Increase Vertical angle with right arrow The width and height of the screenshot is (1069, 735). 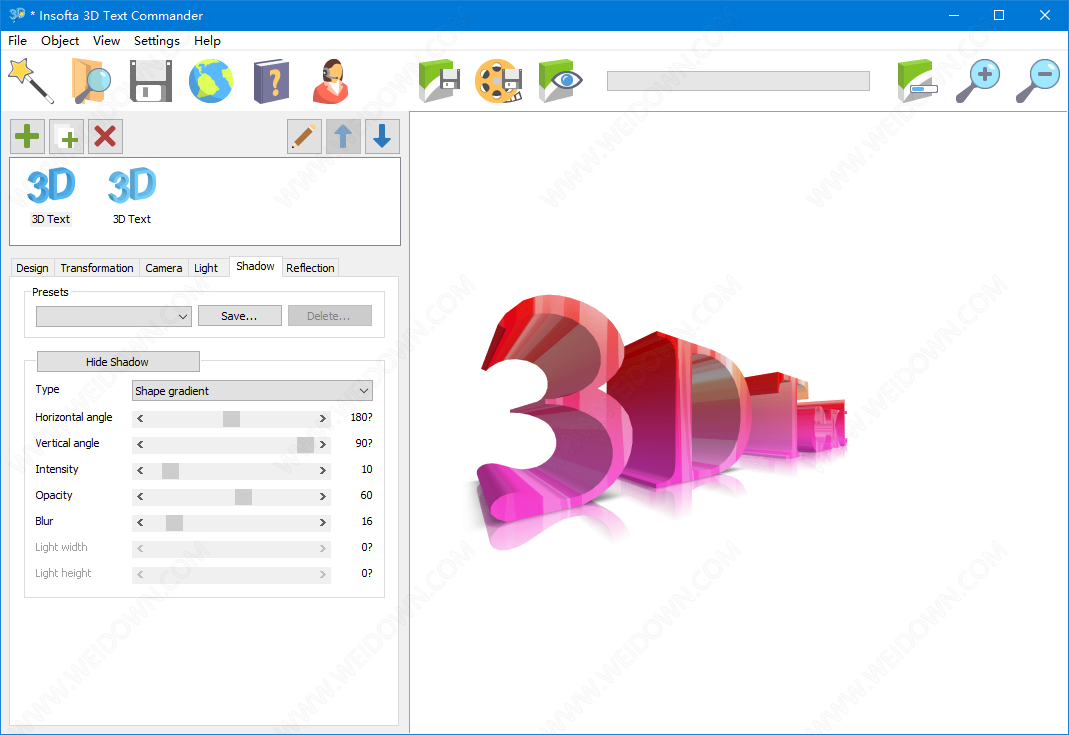pos(322,444)
